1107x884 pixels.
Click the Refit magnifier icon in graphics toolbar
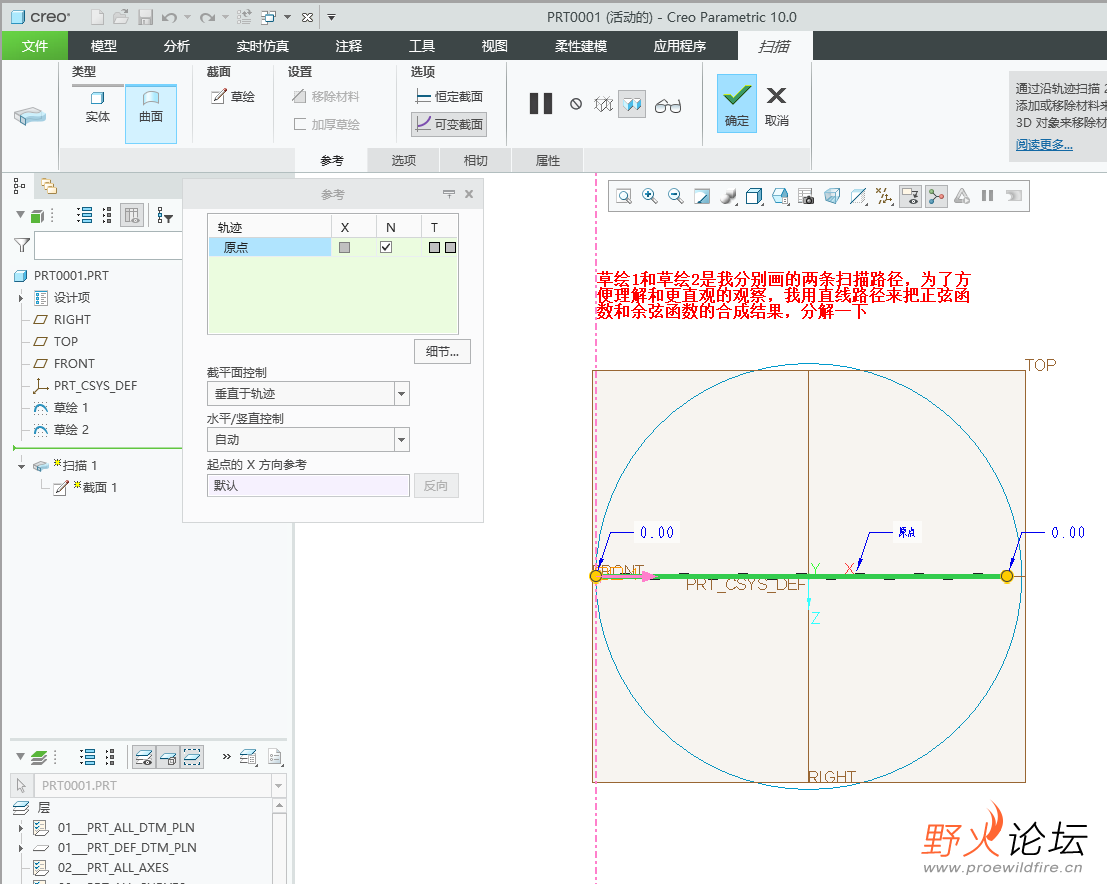click(x=624, y=196)
